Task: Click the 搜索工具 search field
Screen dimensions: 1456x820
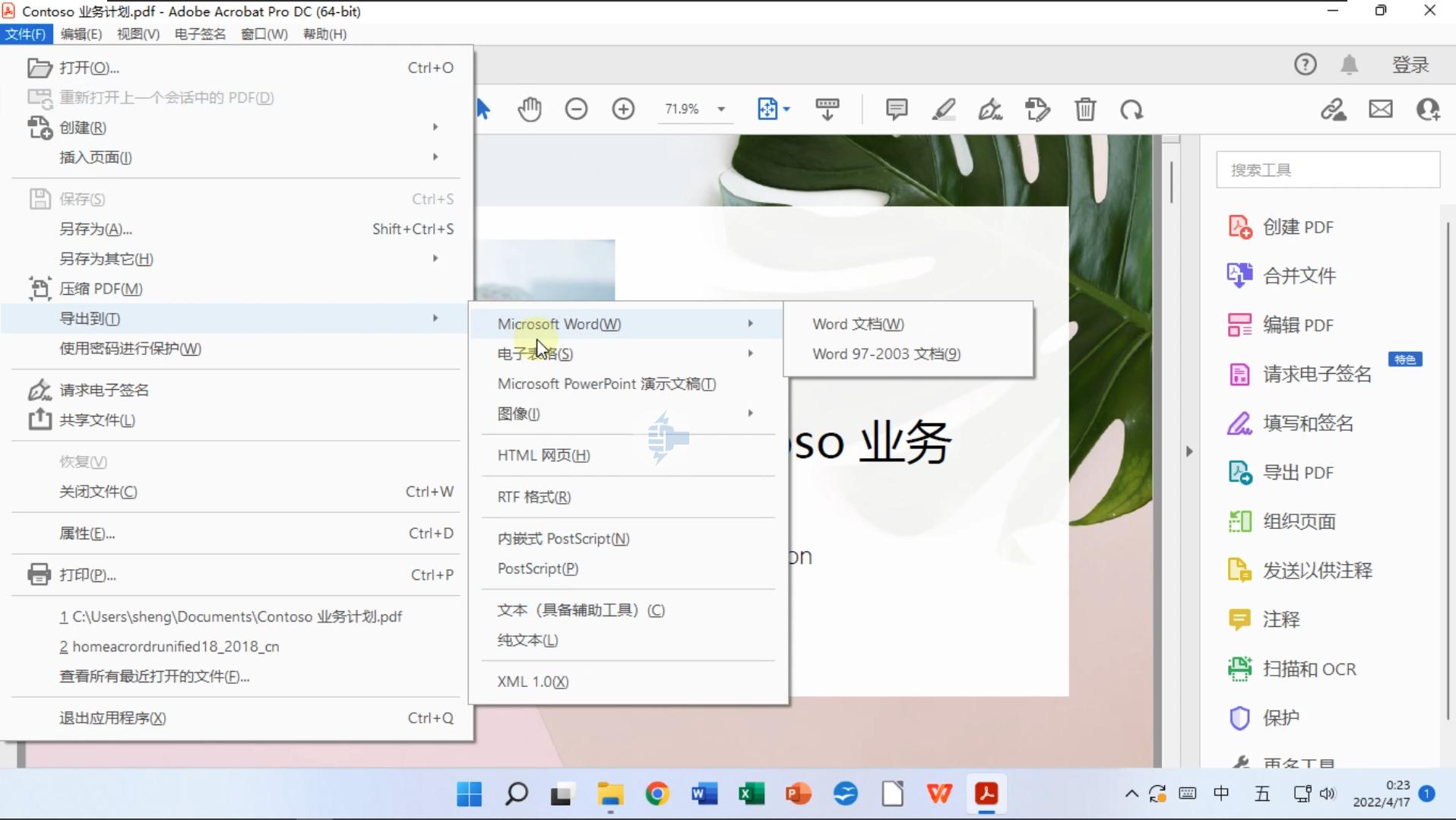Action: pyautogui.click(x=1327, y=169)
